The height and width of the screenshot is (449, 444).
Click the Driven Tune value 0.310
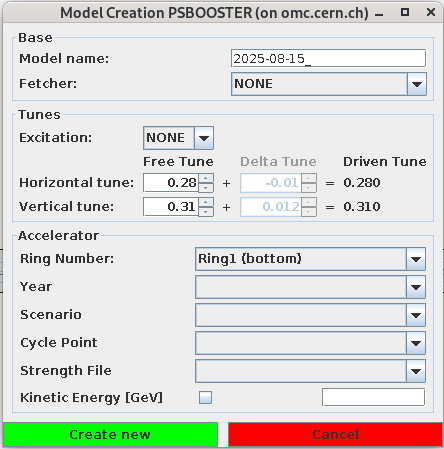pyautogui.click(x=362, y=207)
